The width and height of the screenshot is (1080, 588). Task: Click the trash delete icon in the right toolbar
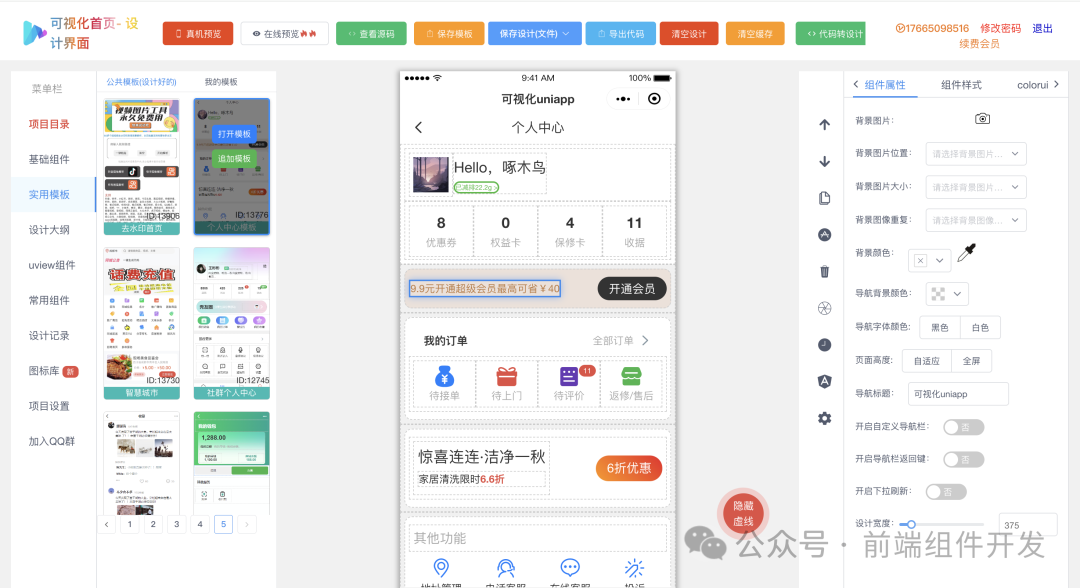[823, 271]
